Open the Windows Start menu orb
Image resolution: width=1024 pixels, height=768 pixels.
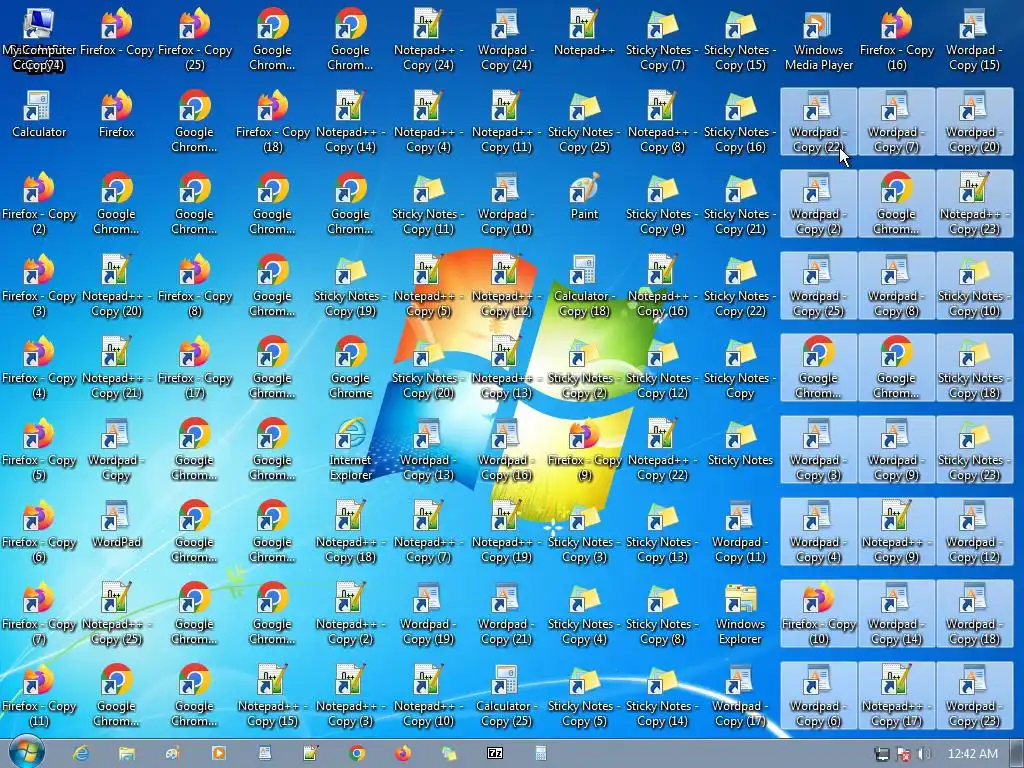(26, 752)
